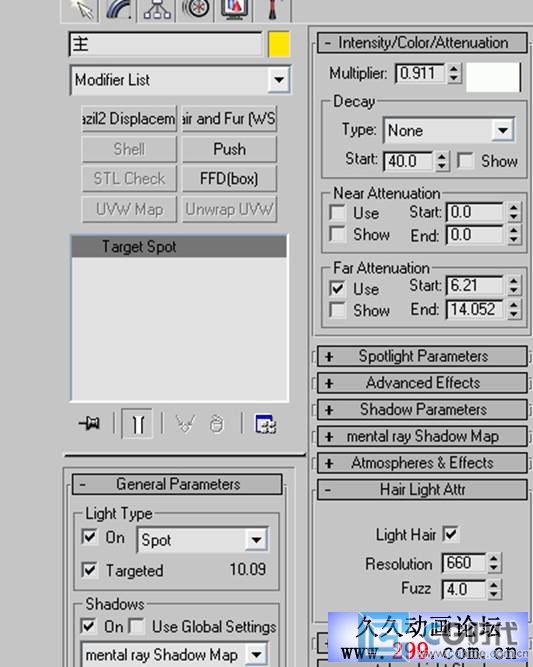This screenshot has height=667, width=533.
Task: Open the Utilities panel tab
Action: [272, 9]
